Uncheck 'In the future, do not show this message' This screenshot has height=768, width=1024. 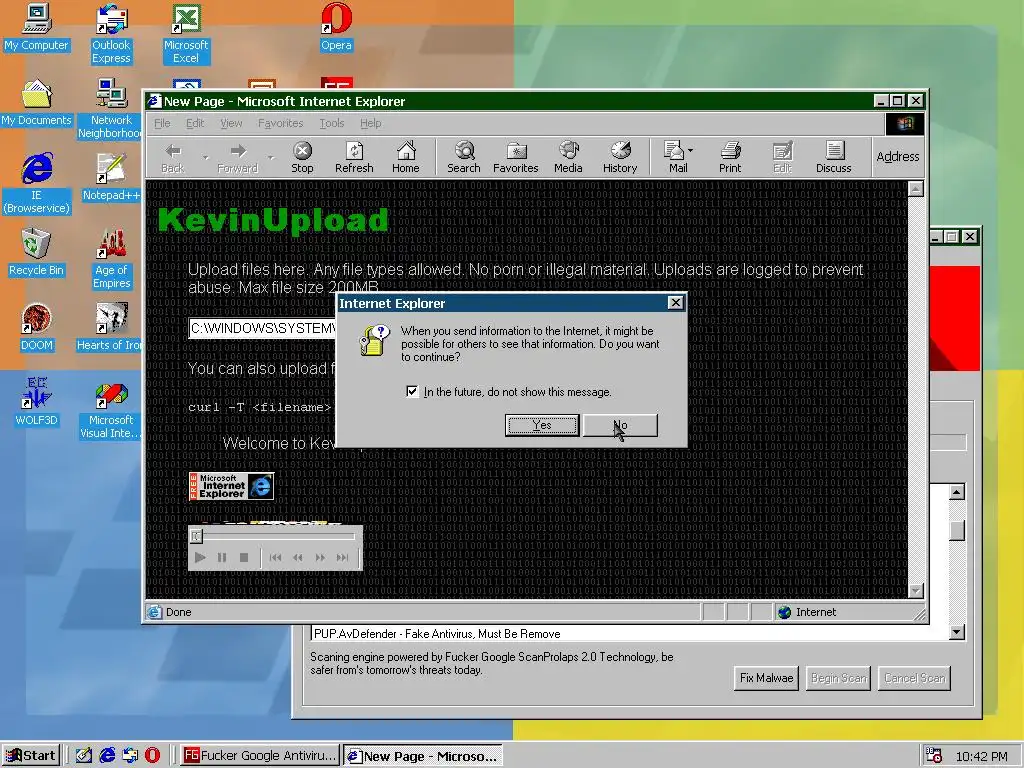pos(412,391)
